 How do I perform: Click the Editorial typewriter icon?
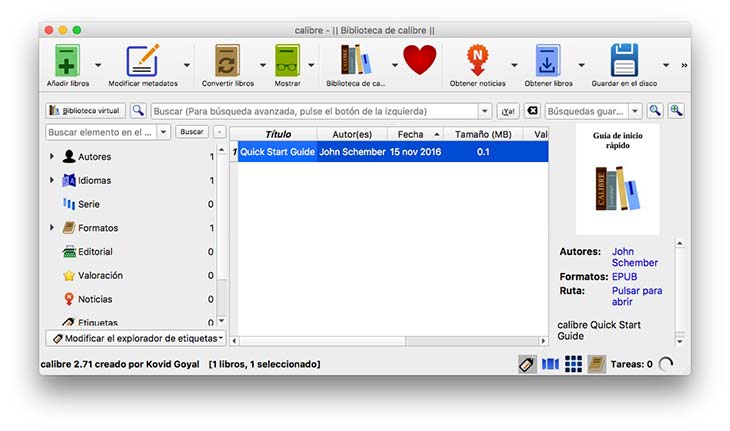69,251
